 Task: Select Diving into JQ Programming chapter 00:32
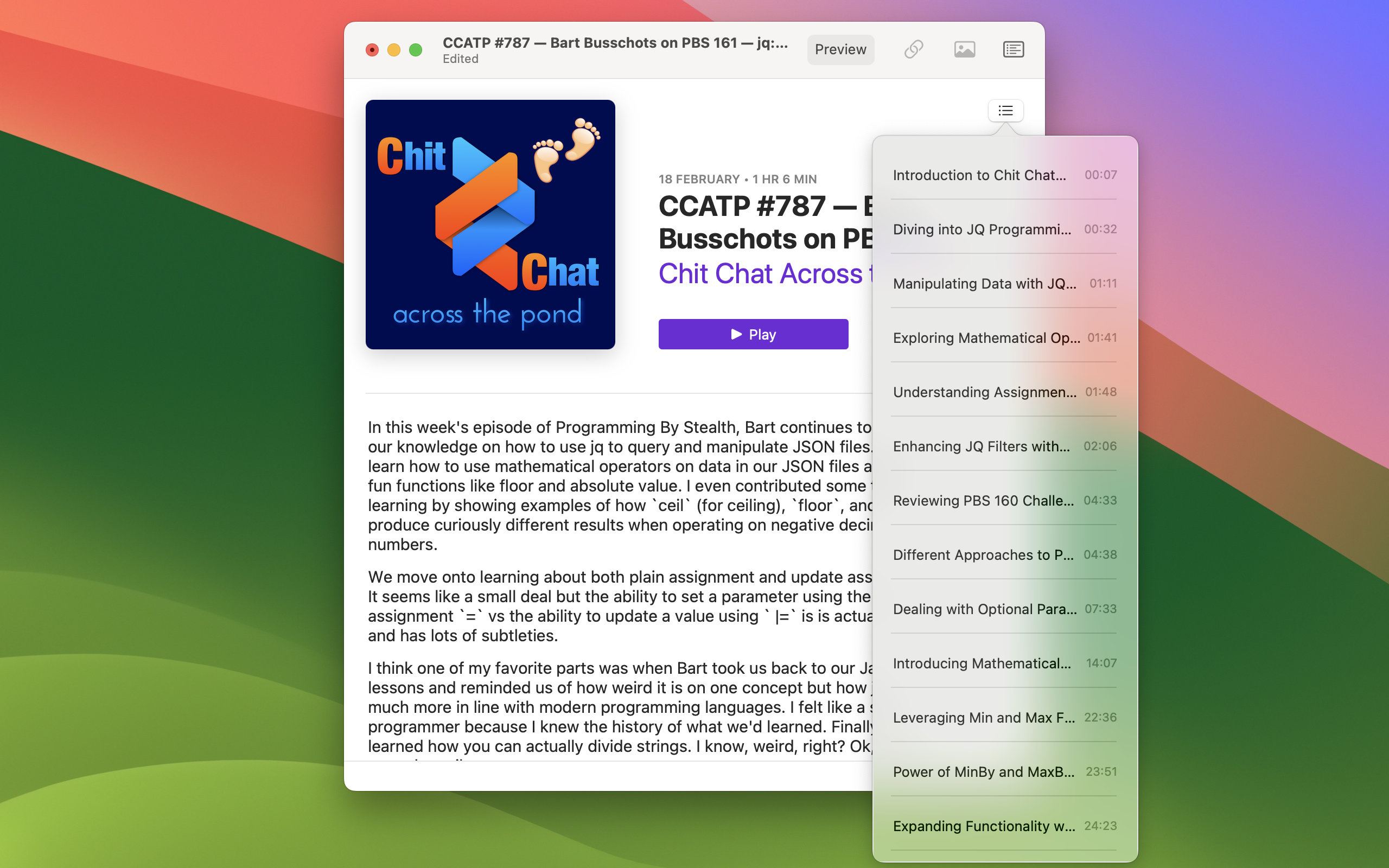1003,228
